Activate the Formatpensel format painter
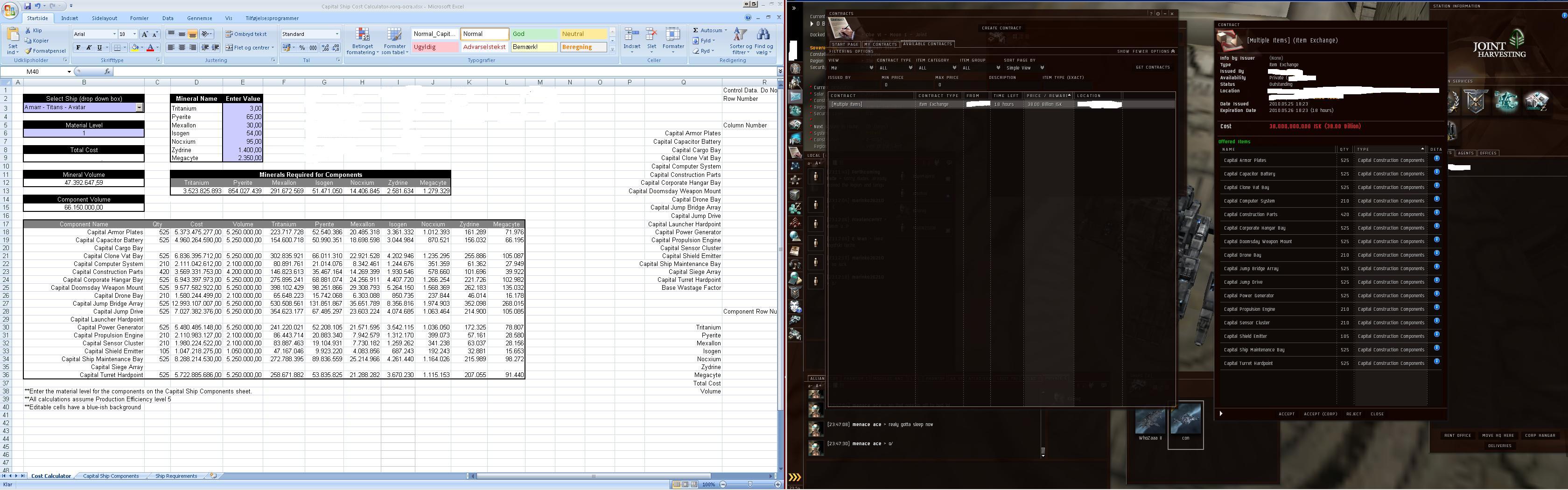1568x490 pixels. pos(45,51)
